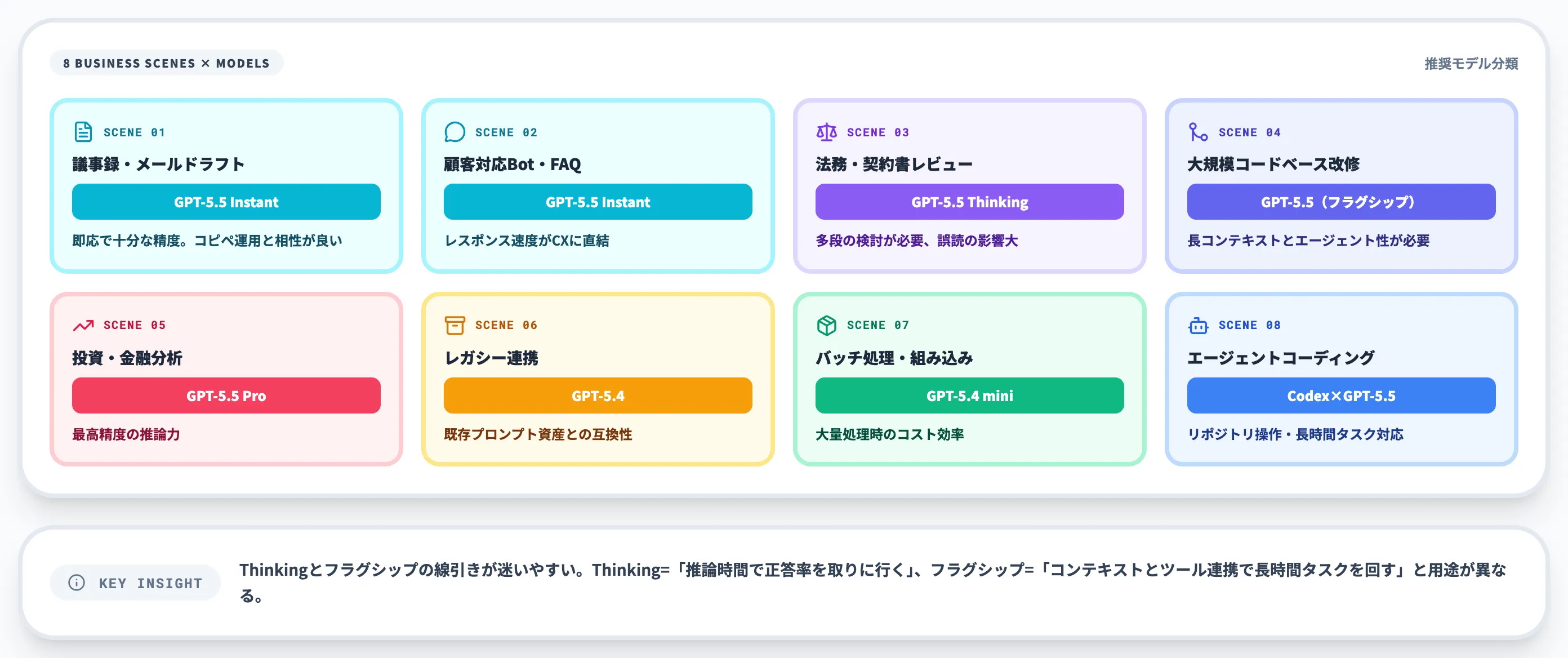Click the 大規模コードベース改修 heading
Image resolution: width=1568 pixels, height=658 pixels.
(x=1273, y=164)
